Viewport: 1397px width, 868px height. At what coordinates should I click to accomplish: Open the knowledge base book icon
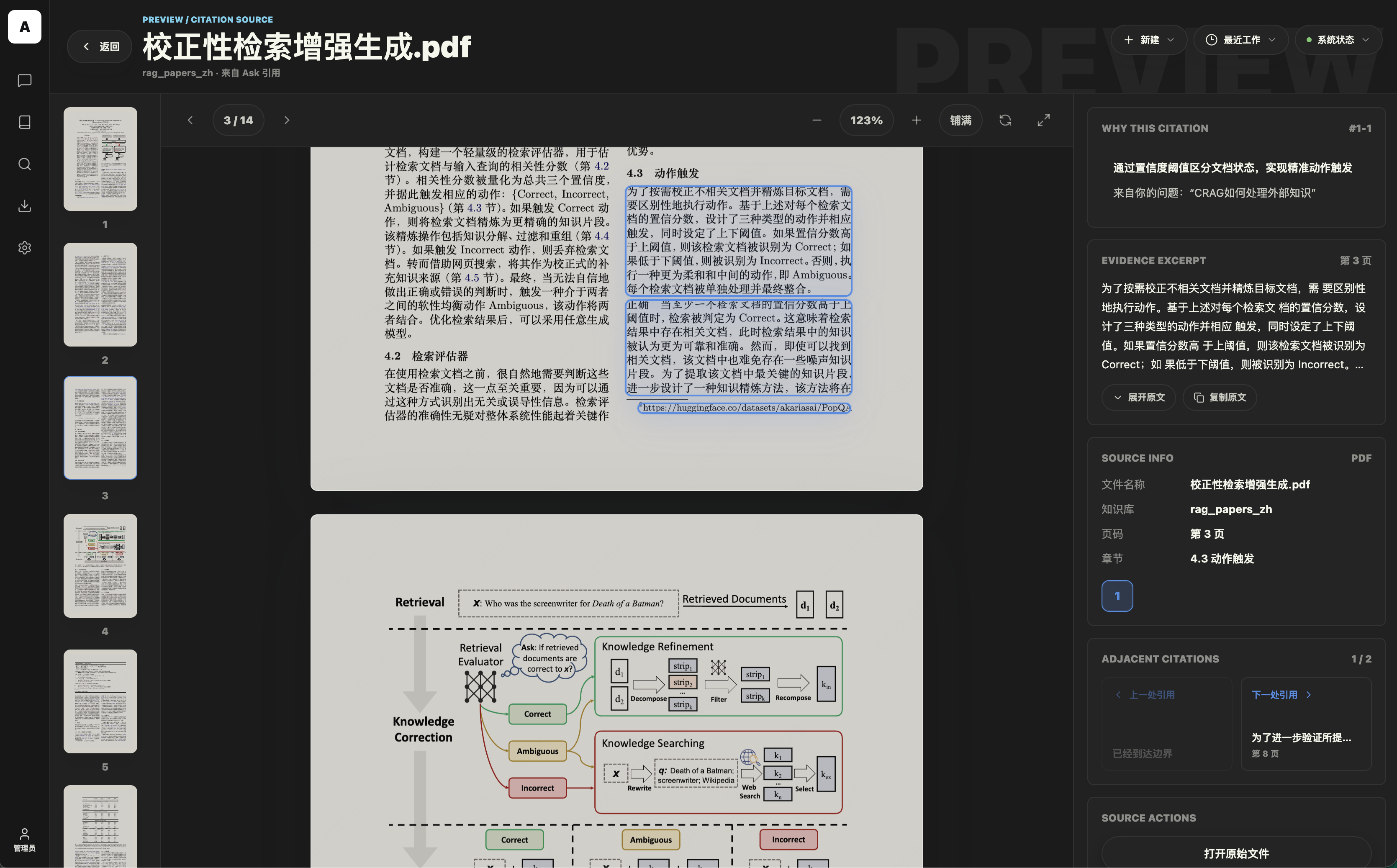pos(24,122)
